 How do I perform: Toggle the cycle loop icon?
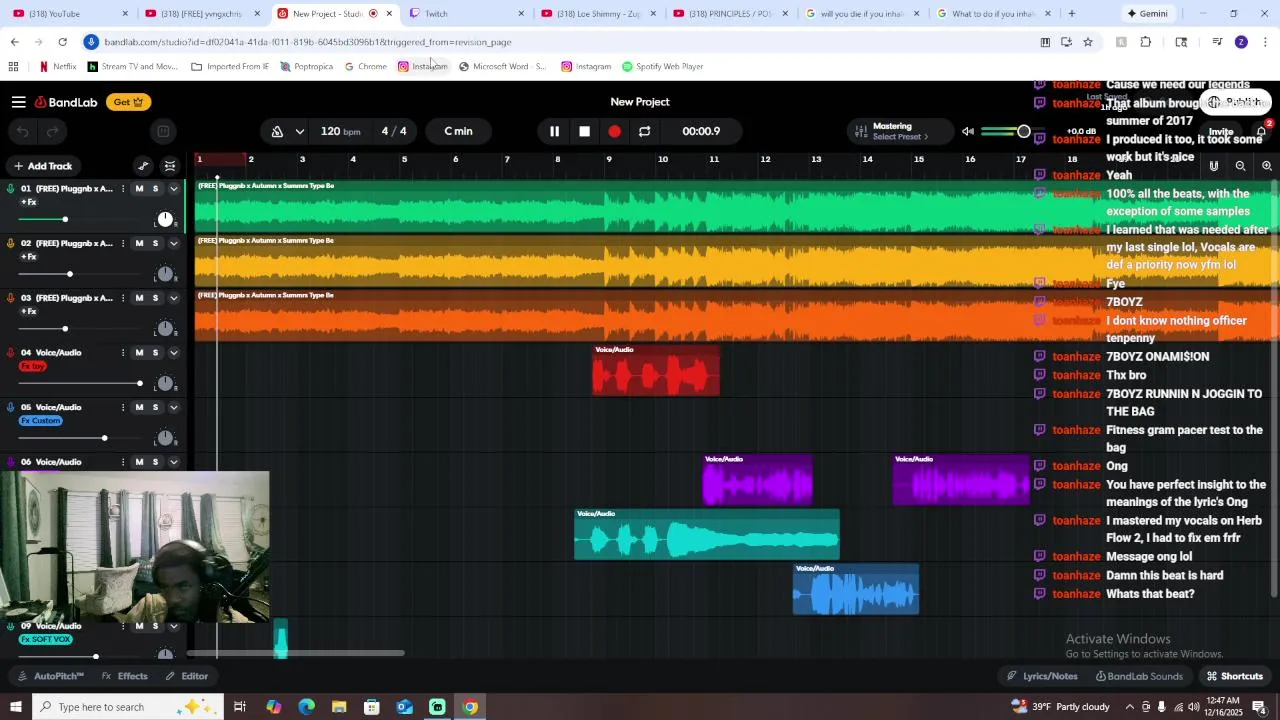coord(645,131)
